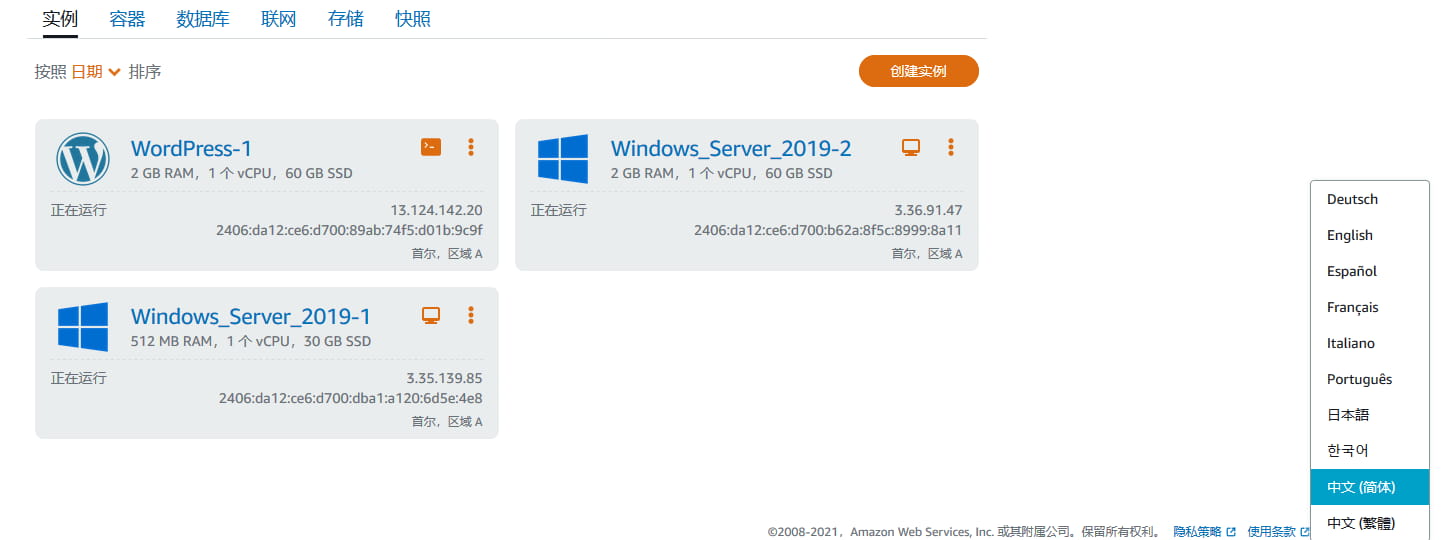Expand the 日期 sort dropdown

[x=95, y=72]
